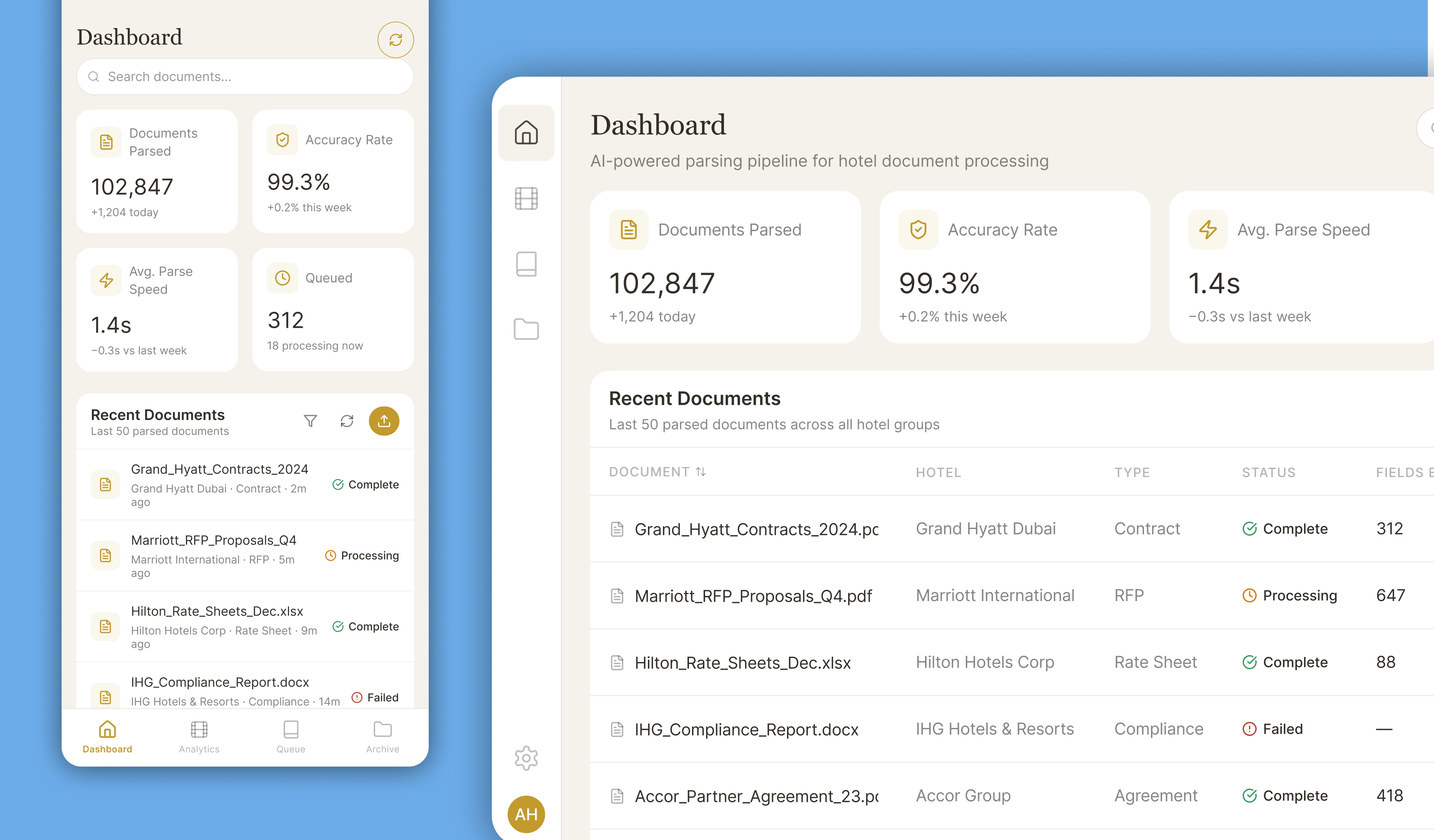The height and width of the screenshot is (840, 1434).
Task: Select the Dashboard tab in the mobile bottom bar
Action: tap(108, 737)
